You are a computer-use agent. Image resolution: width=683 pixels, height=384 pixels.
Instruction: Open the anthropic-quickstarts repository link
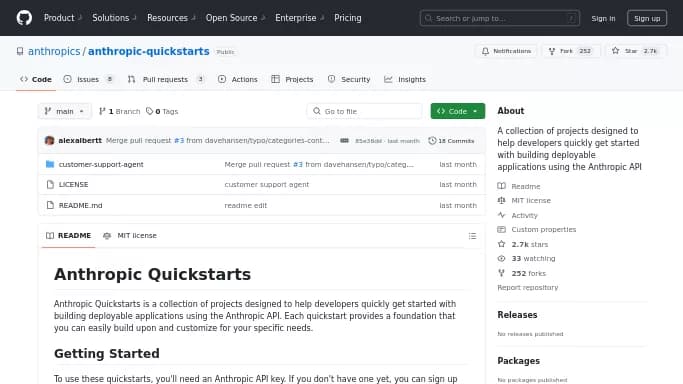149,51
